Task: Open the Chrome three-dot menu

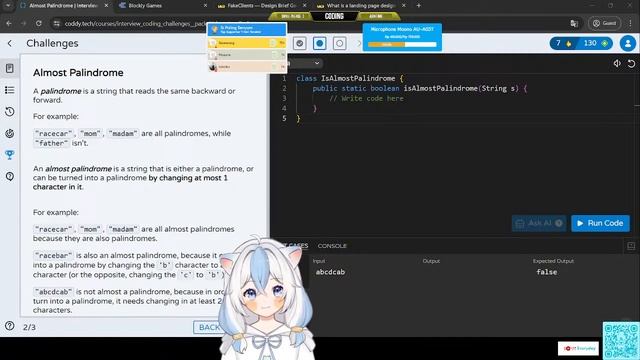Action: pos(631,24)
